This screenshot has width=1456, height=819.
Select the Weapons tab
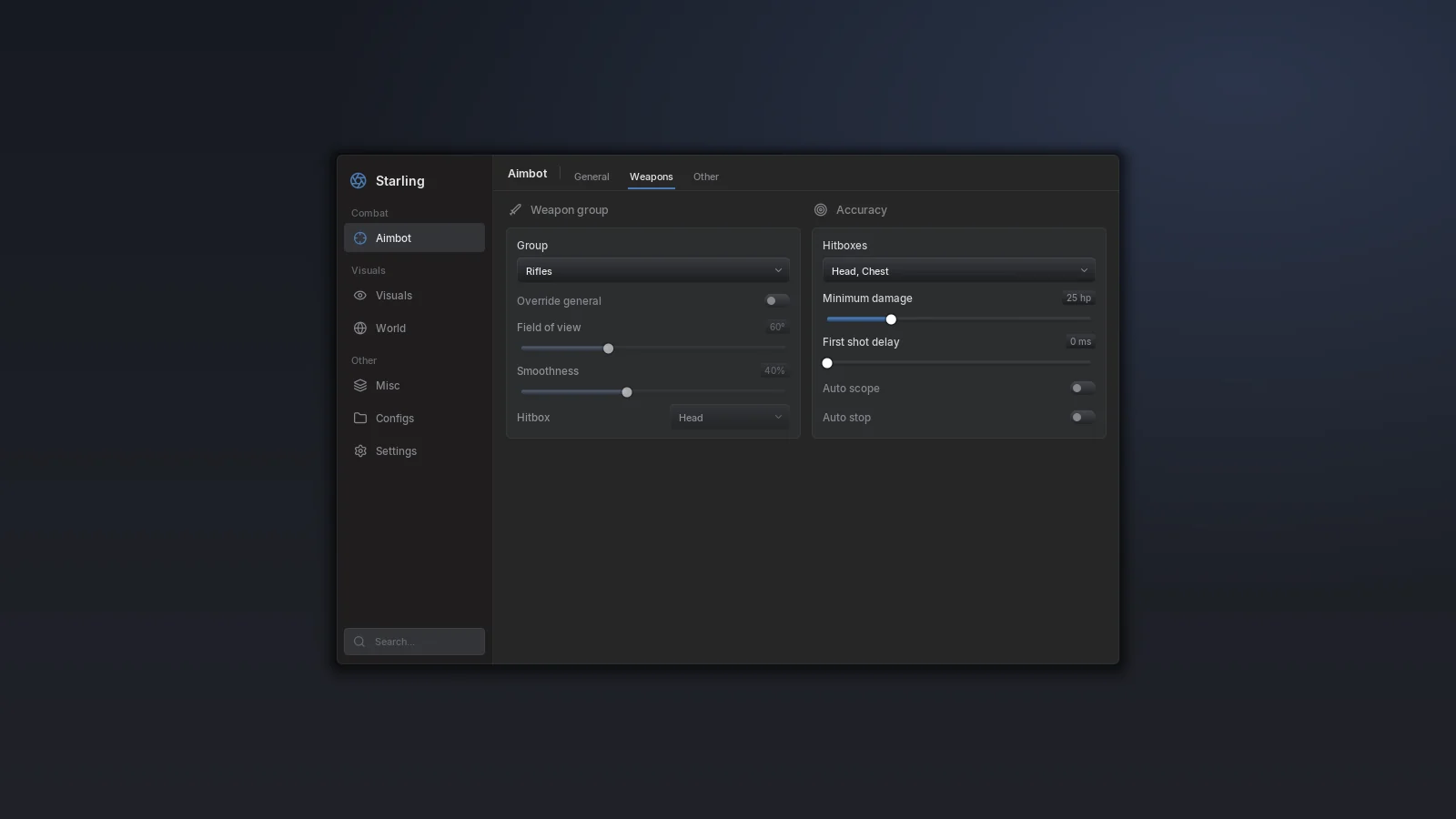tap(652, 177)
